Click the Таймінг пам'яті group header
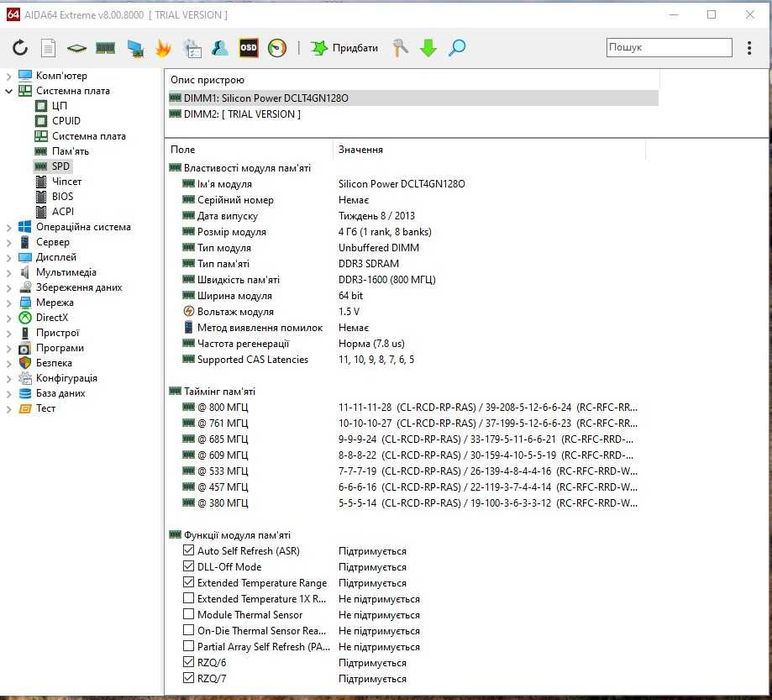The height and width of the screenshot is (700, 772). click(212, 392)
